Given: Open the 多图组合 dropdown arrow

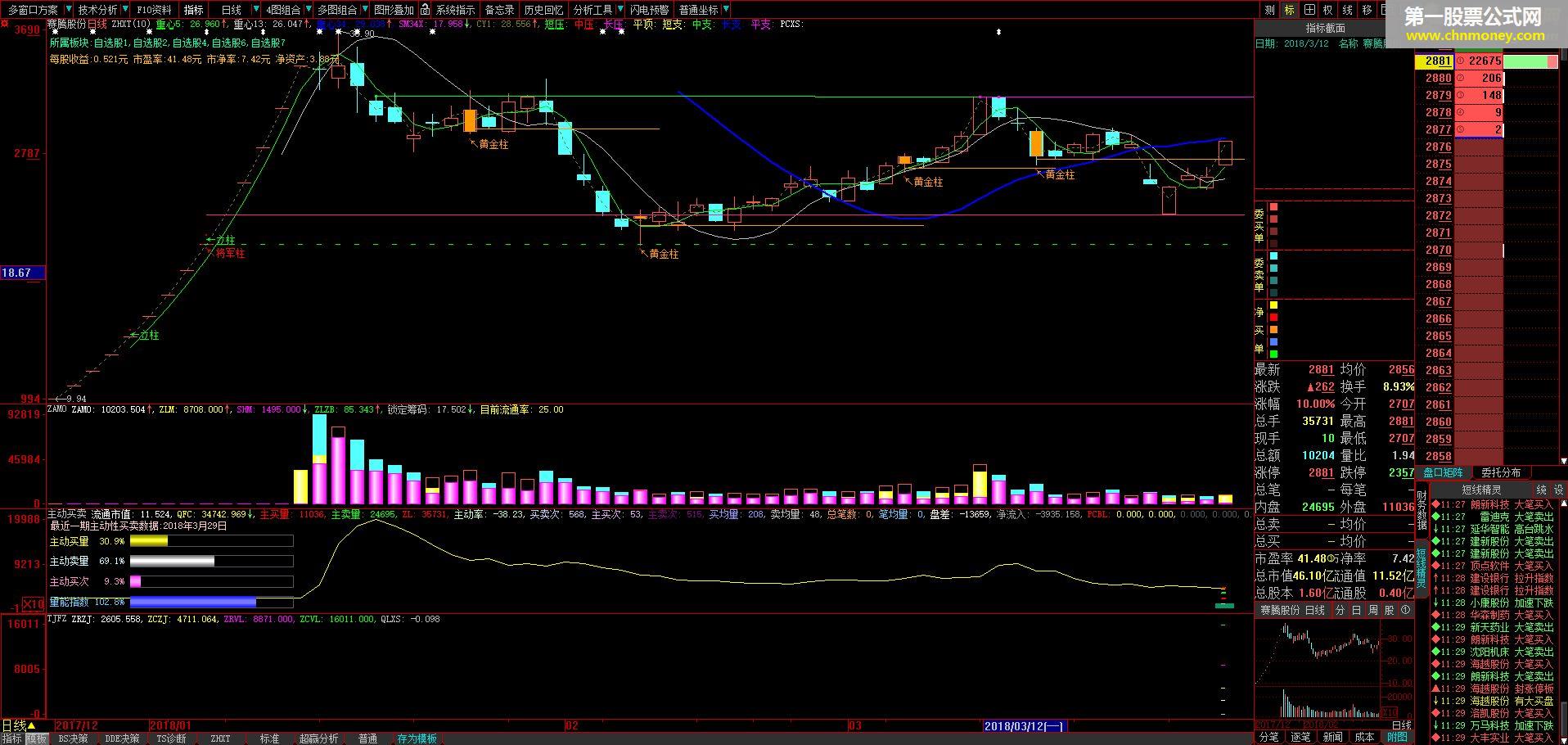Looking at the screenshot, I should click(364, 10).
